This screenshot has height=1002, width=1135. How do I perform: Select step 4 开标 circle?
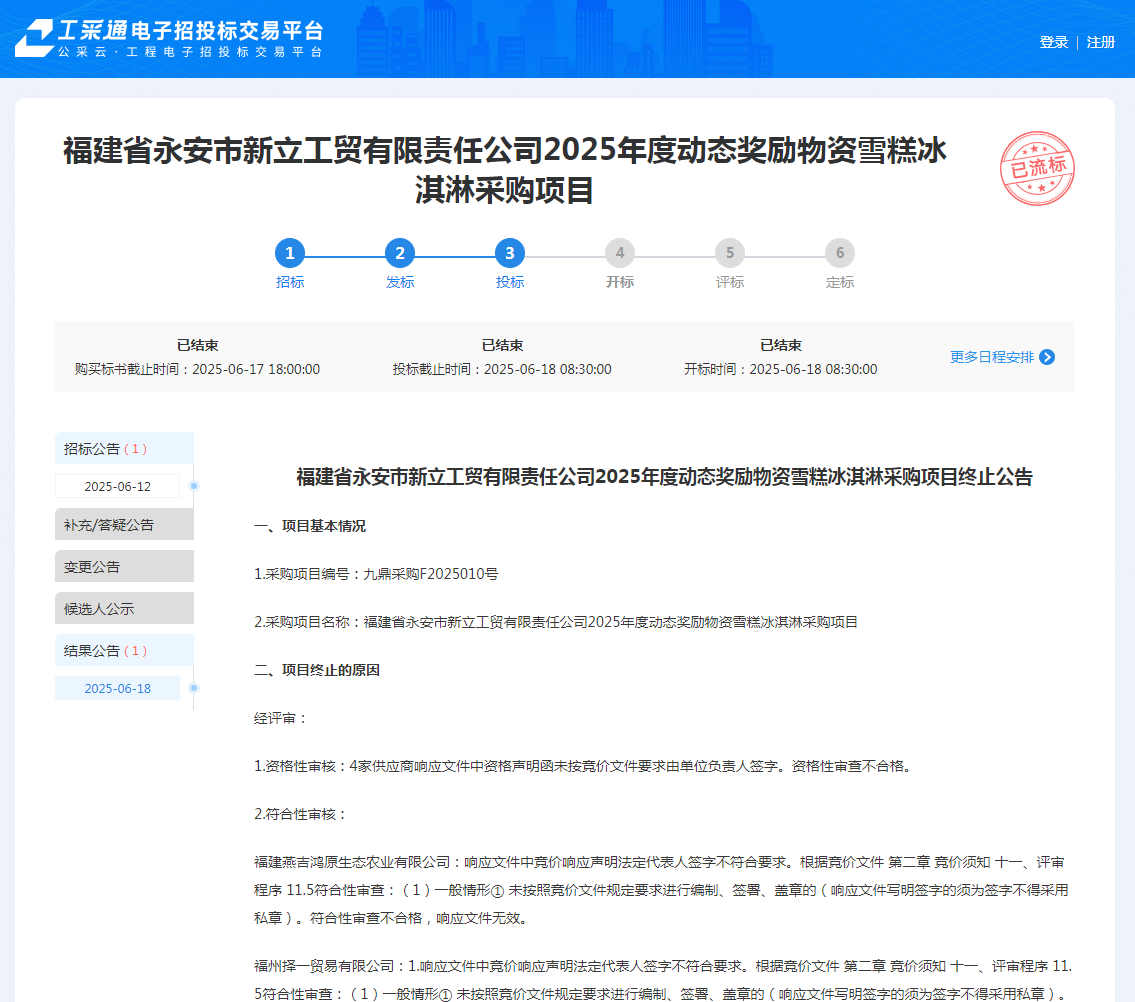(x=620, y=253)
